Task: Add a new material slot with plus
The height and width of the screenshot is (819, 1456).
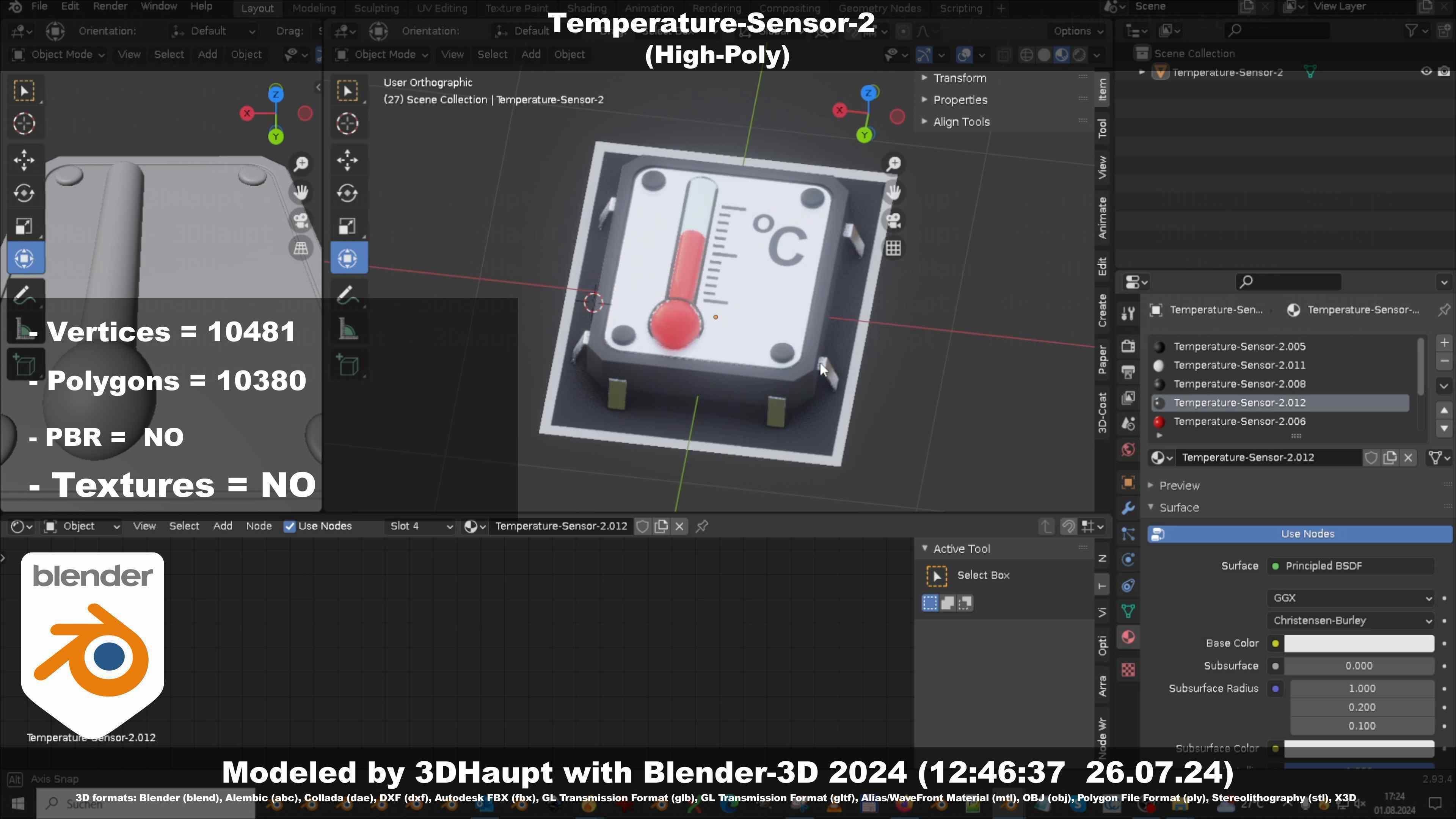Action: (1444, 343)
